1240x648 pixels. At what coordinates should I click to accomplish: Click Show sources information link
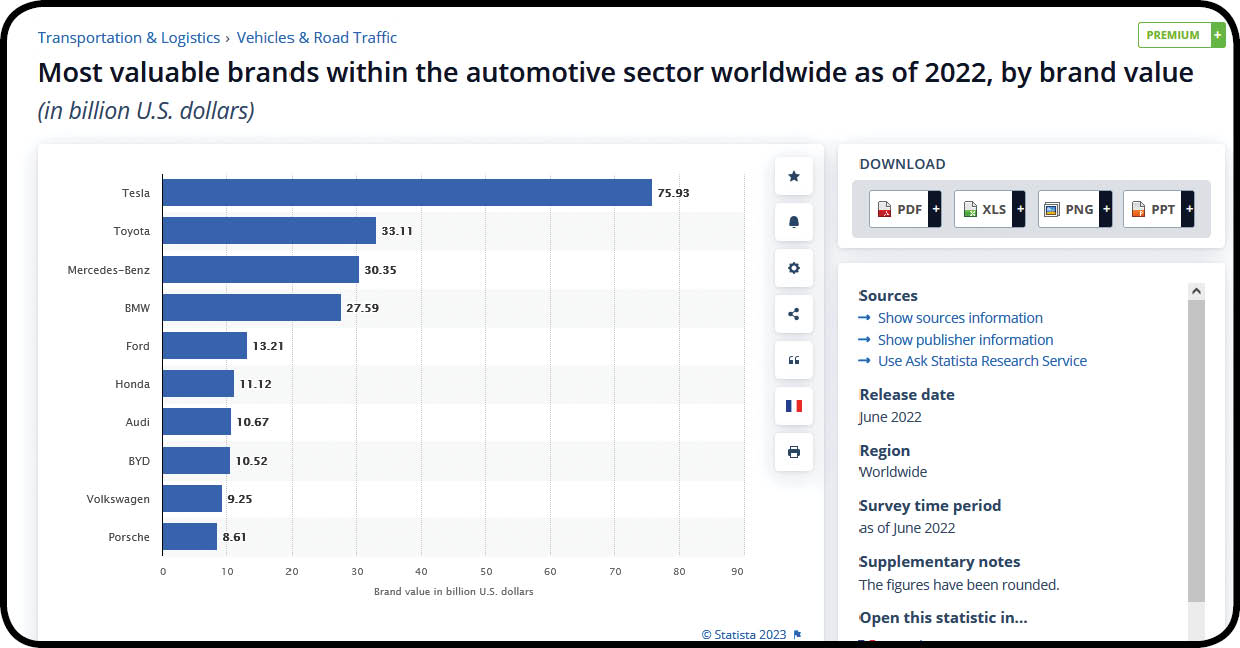[x=960, y=318]
